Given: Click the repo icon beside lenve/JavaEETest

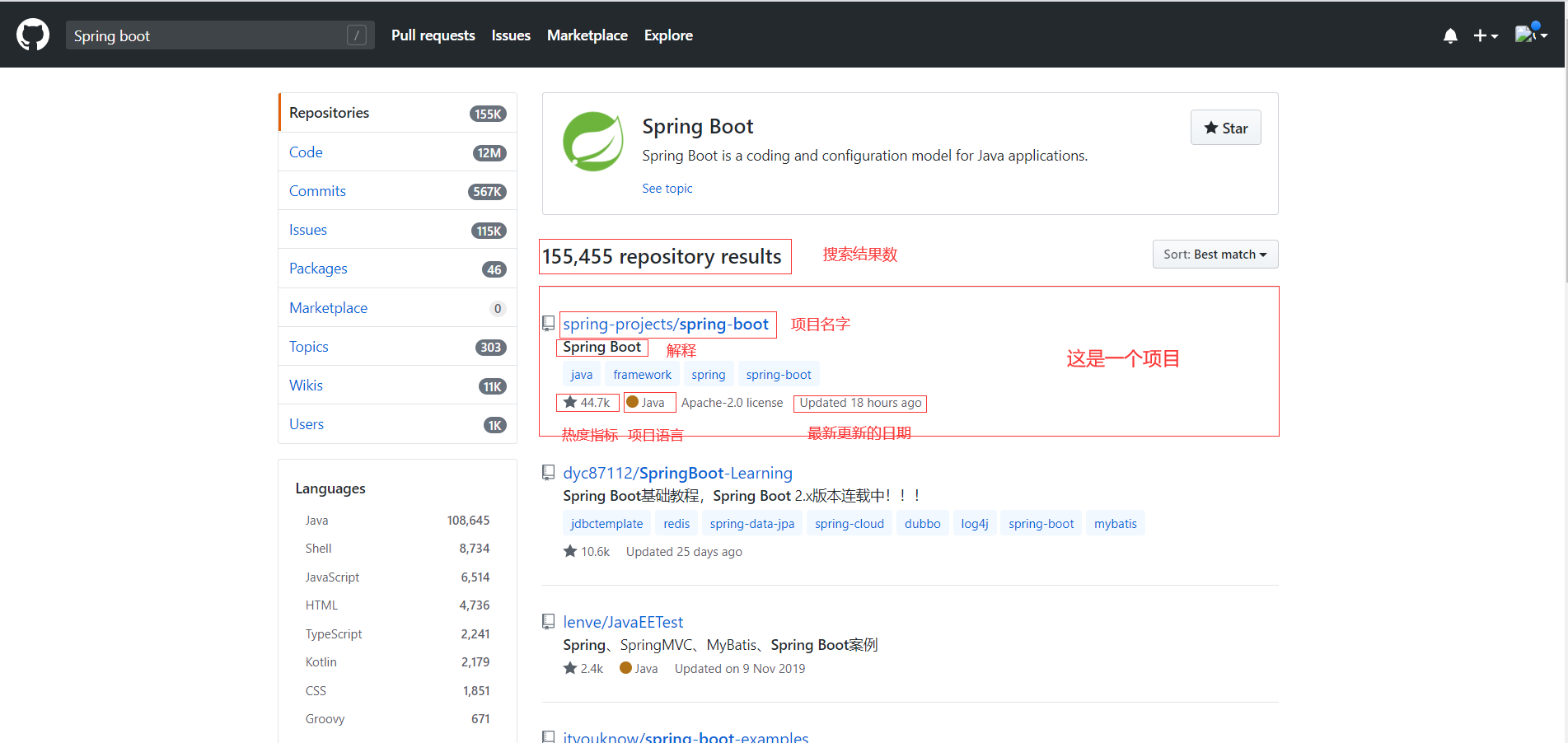Looking at the screenshot, I should click(548, 621).
